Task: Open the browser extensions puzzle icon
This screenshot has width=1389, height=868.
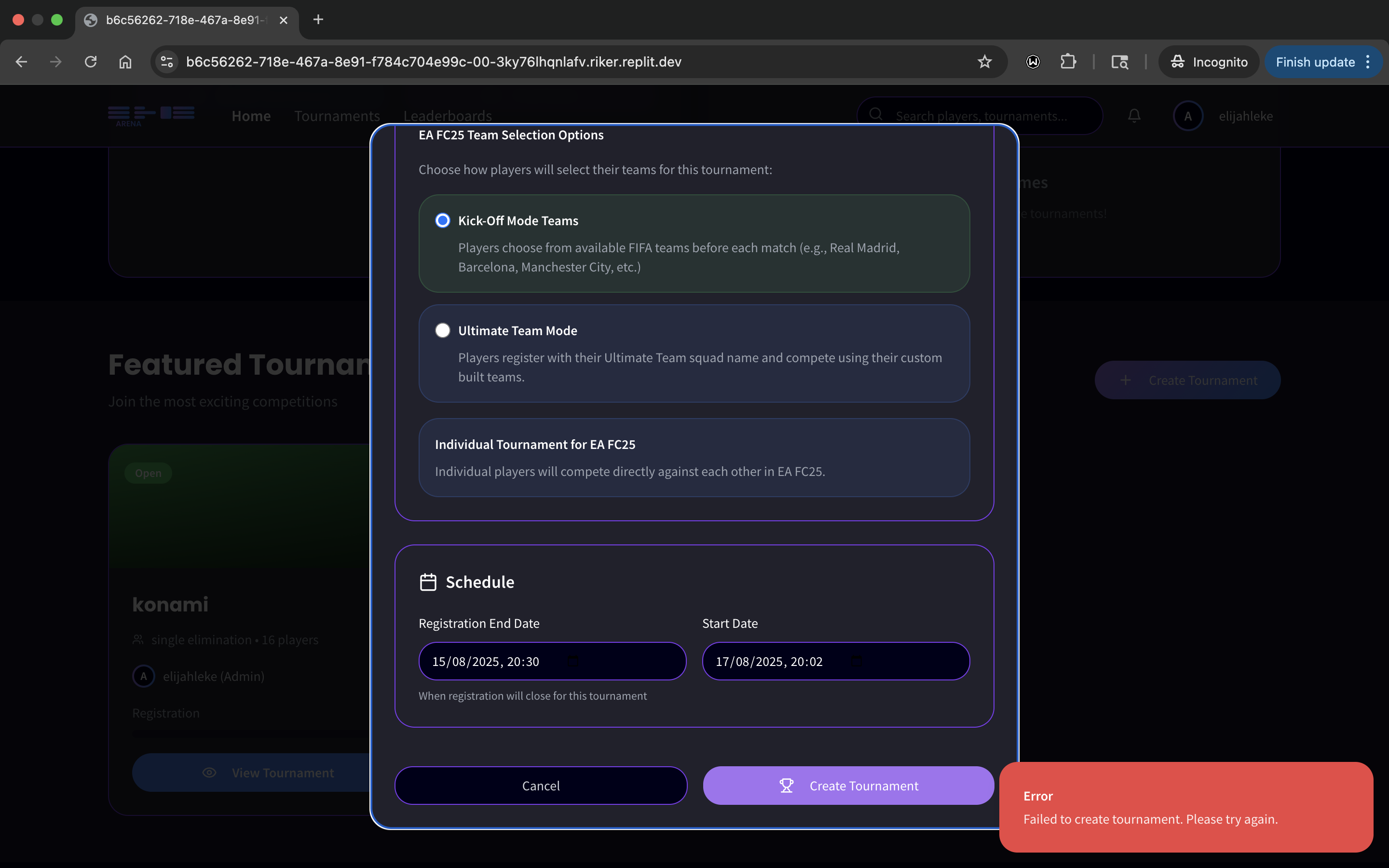Action: click(1068, 61)
